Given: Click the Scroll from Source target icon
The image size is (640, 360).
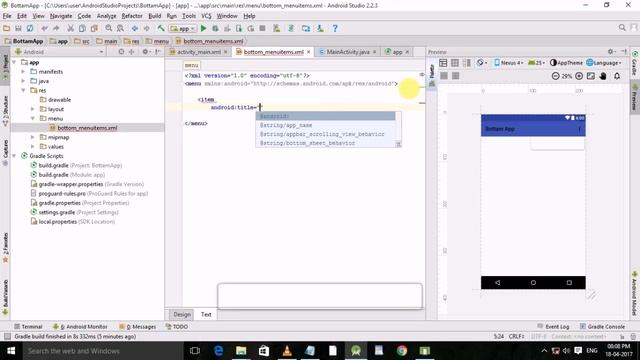Looking at the screenshot, I should tap(121, 52).
